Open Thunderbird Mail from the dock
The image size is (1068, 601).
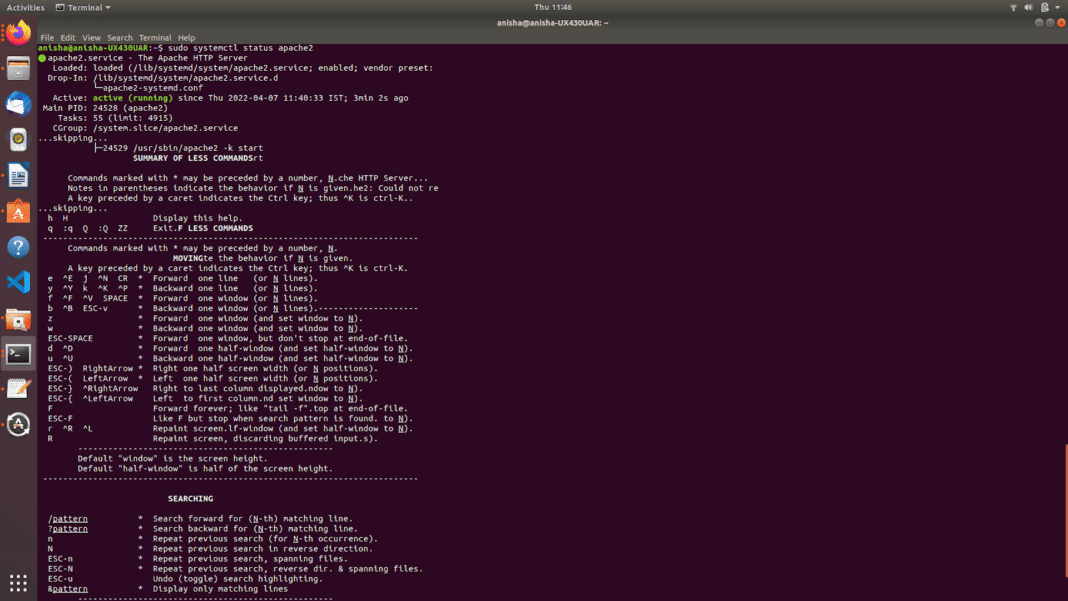(17, 104)
